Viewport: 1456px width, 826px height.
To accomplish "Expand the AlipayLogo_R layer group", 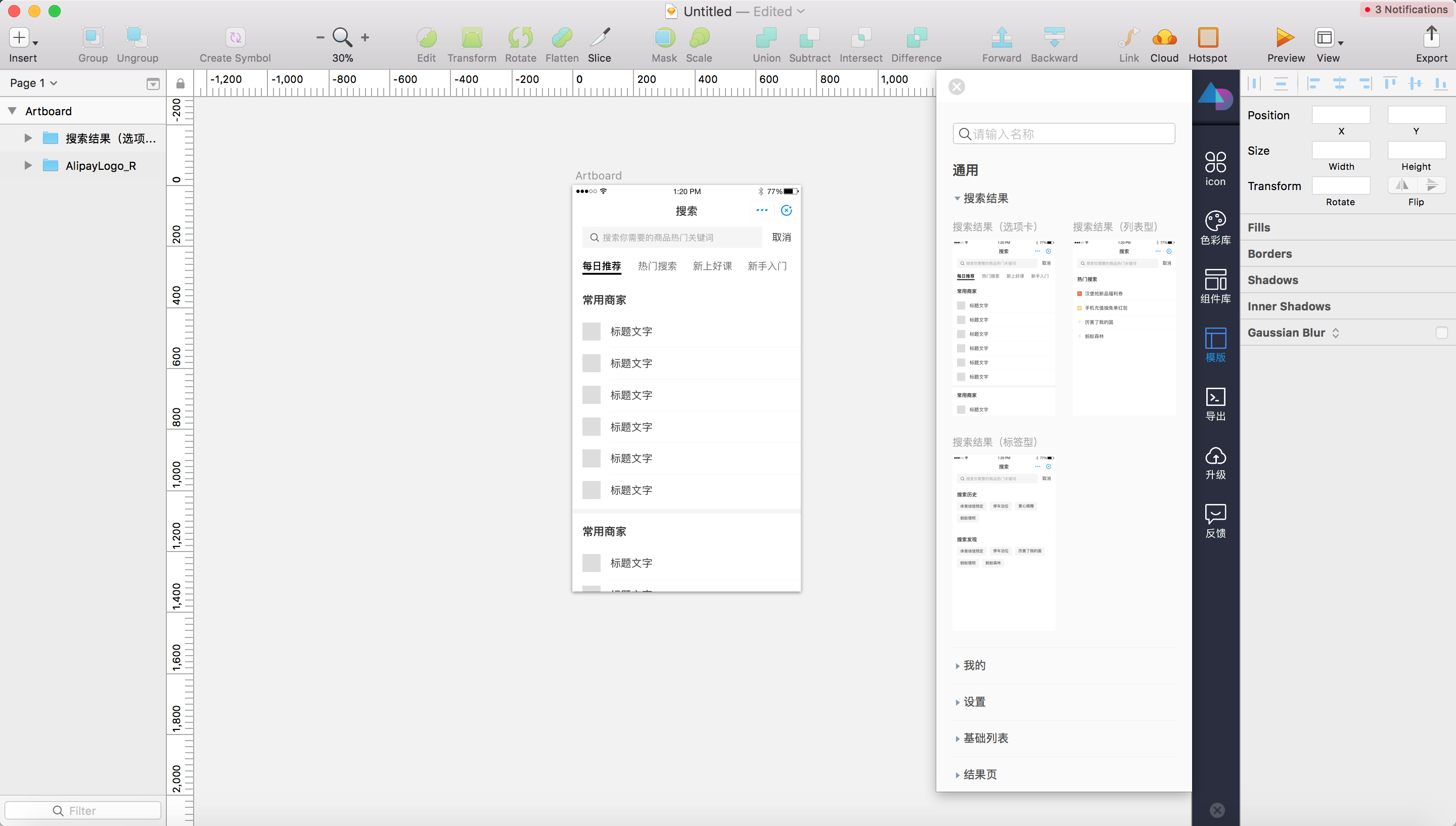I will coord(28,165).
